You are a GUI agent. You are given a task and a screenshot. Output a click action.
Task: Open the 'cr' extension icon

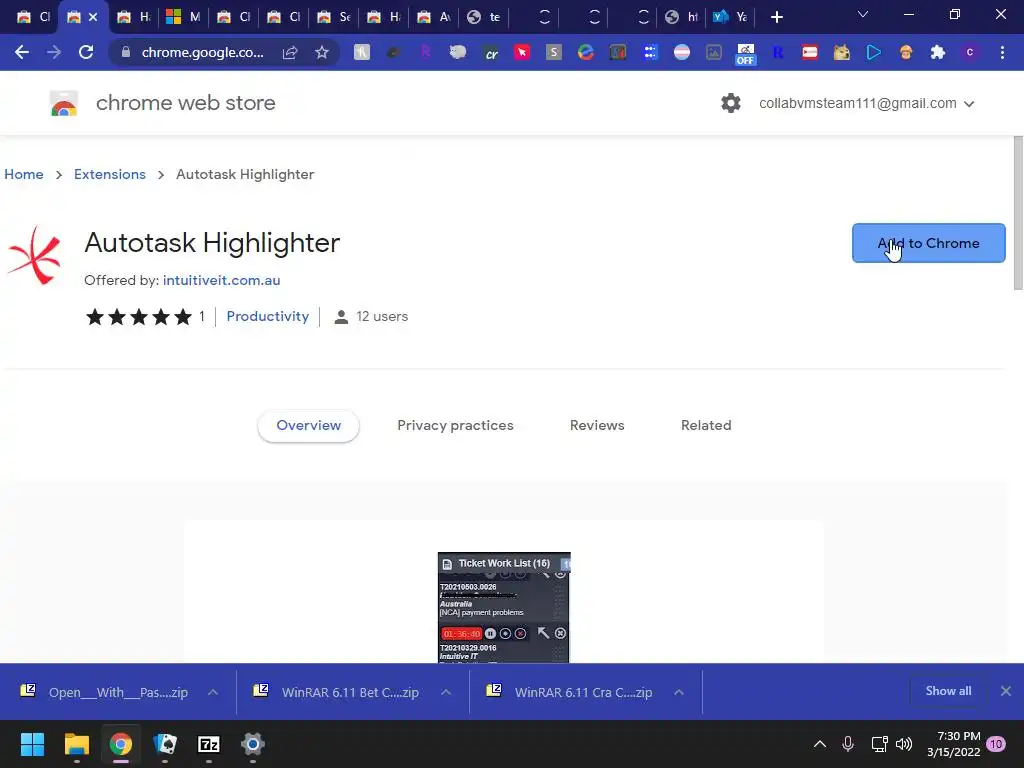(x=490, y=53)
